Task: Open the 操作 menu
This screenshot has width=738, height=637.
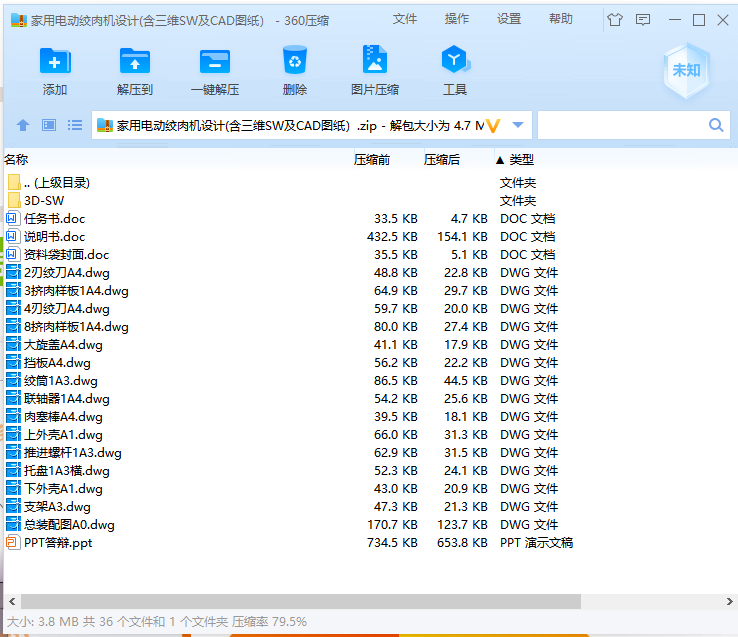Action: tap(457, 19)
